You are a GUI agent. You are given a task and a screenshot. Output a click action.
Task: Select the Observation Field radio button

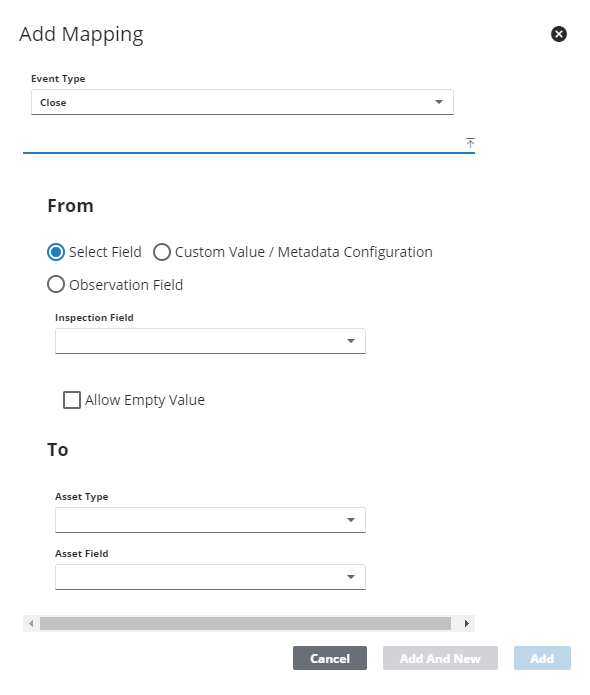56,285
